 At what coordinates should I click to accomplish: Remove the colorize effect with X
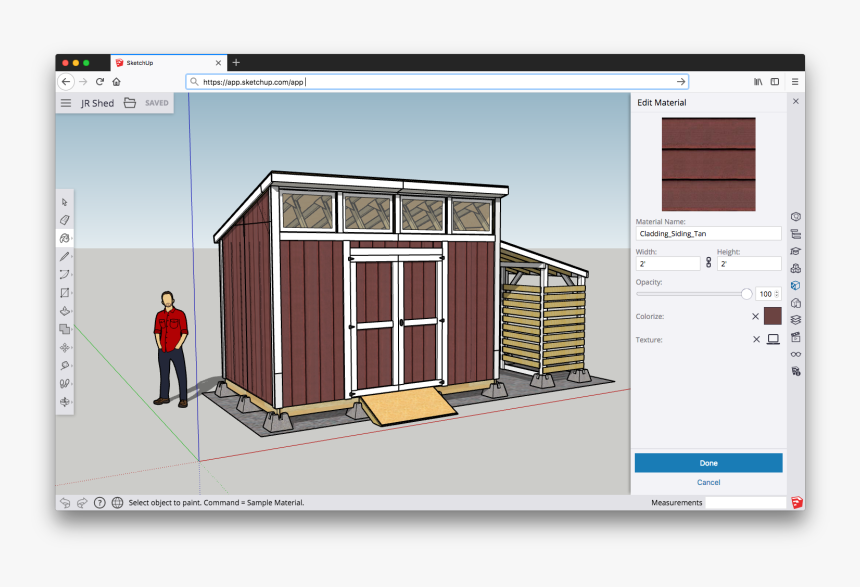click(755, 316)
